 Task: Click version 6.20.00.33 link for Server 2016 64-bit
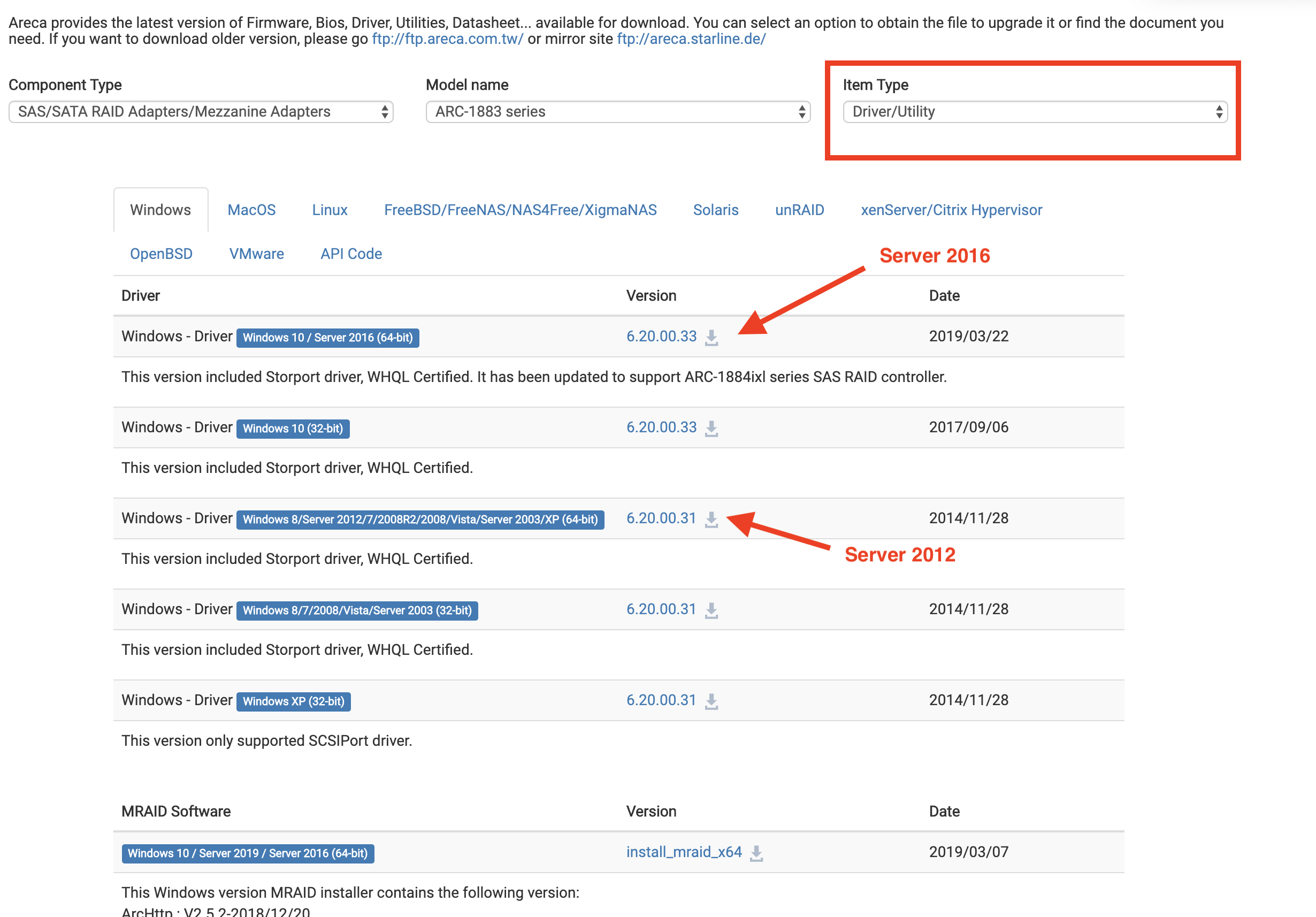point(661,337)
